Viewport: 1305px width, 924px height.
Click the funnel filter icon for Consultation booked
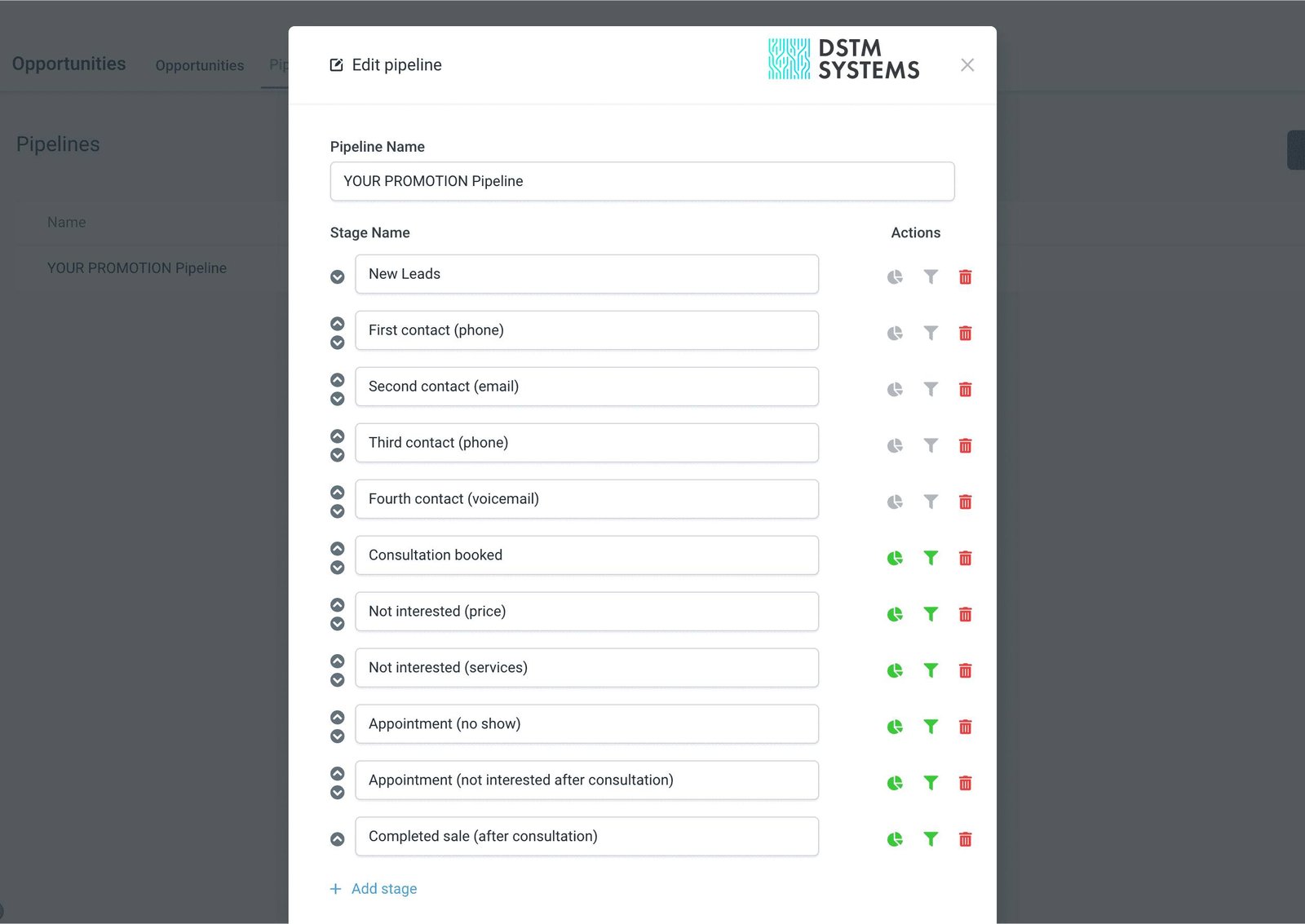pos(931,558)
